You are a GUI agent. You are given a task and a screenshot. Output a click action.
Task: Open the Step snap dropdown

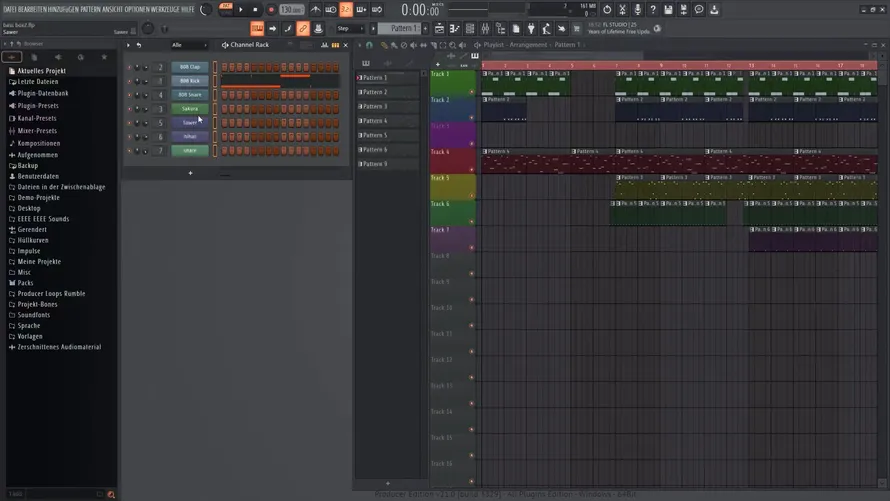[350, 28]
